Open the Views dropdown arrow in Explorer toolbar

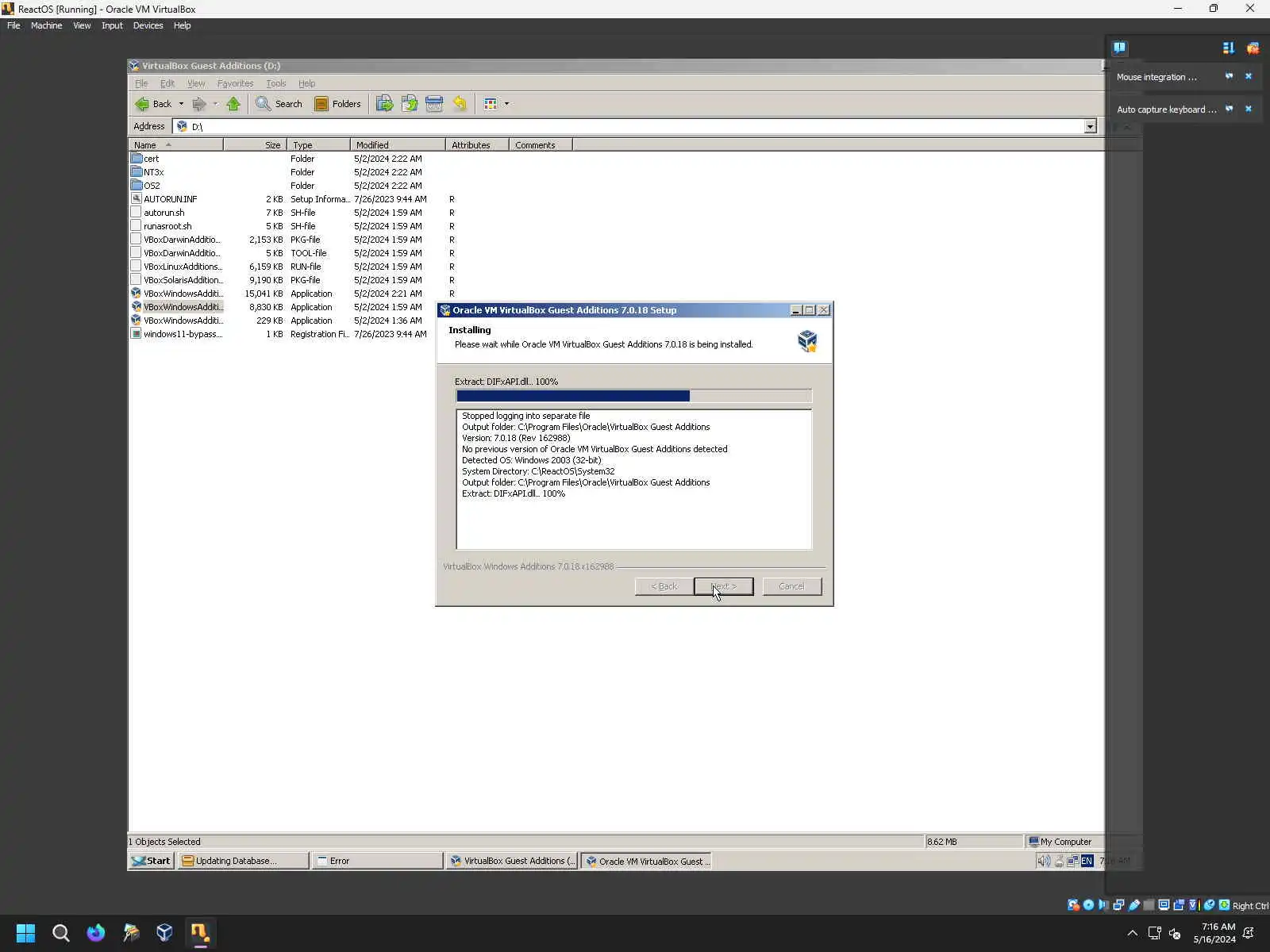[506, 104]
